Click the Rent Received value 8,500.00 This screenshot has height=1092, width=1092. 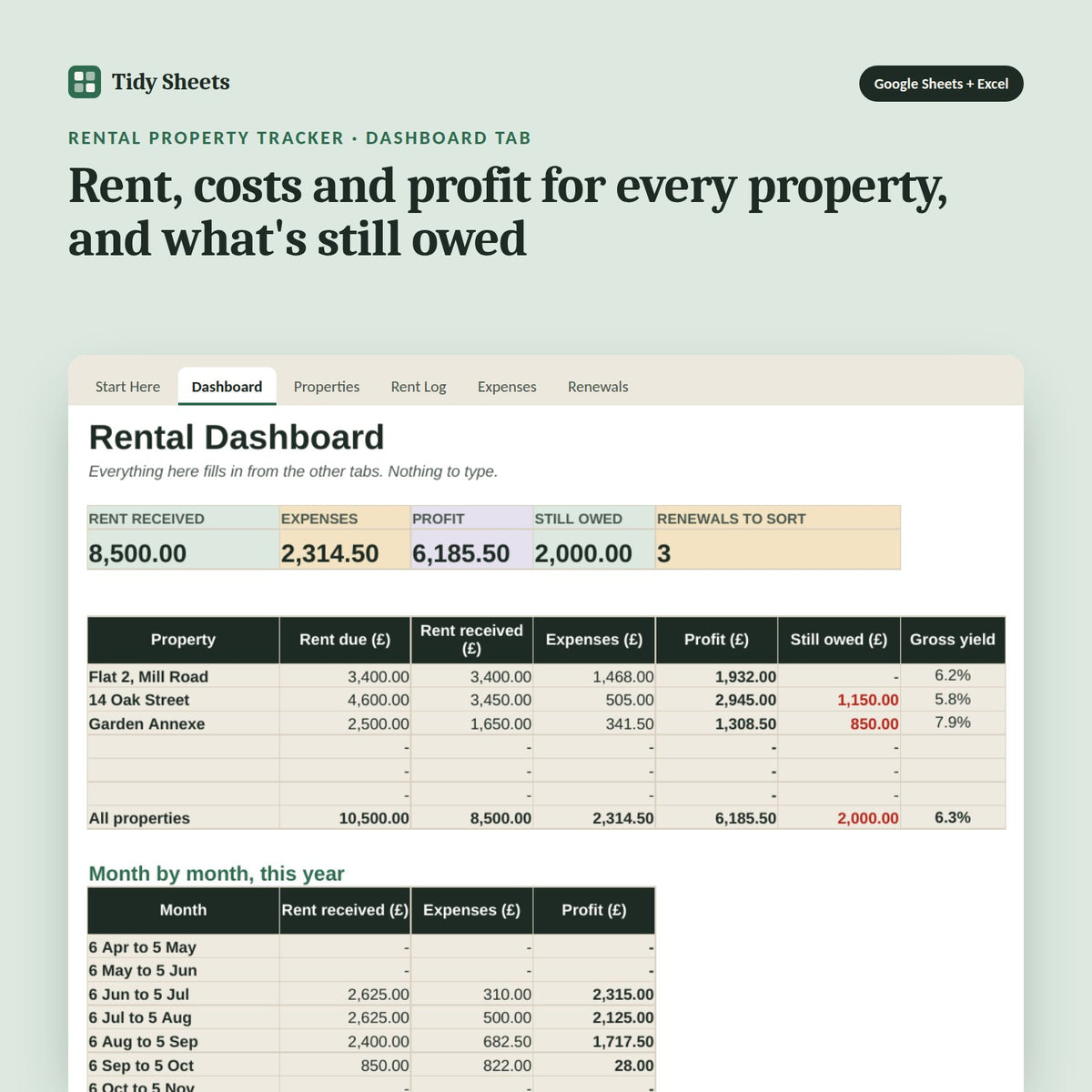click(137, 553)
